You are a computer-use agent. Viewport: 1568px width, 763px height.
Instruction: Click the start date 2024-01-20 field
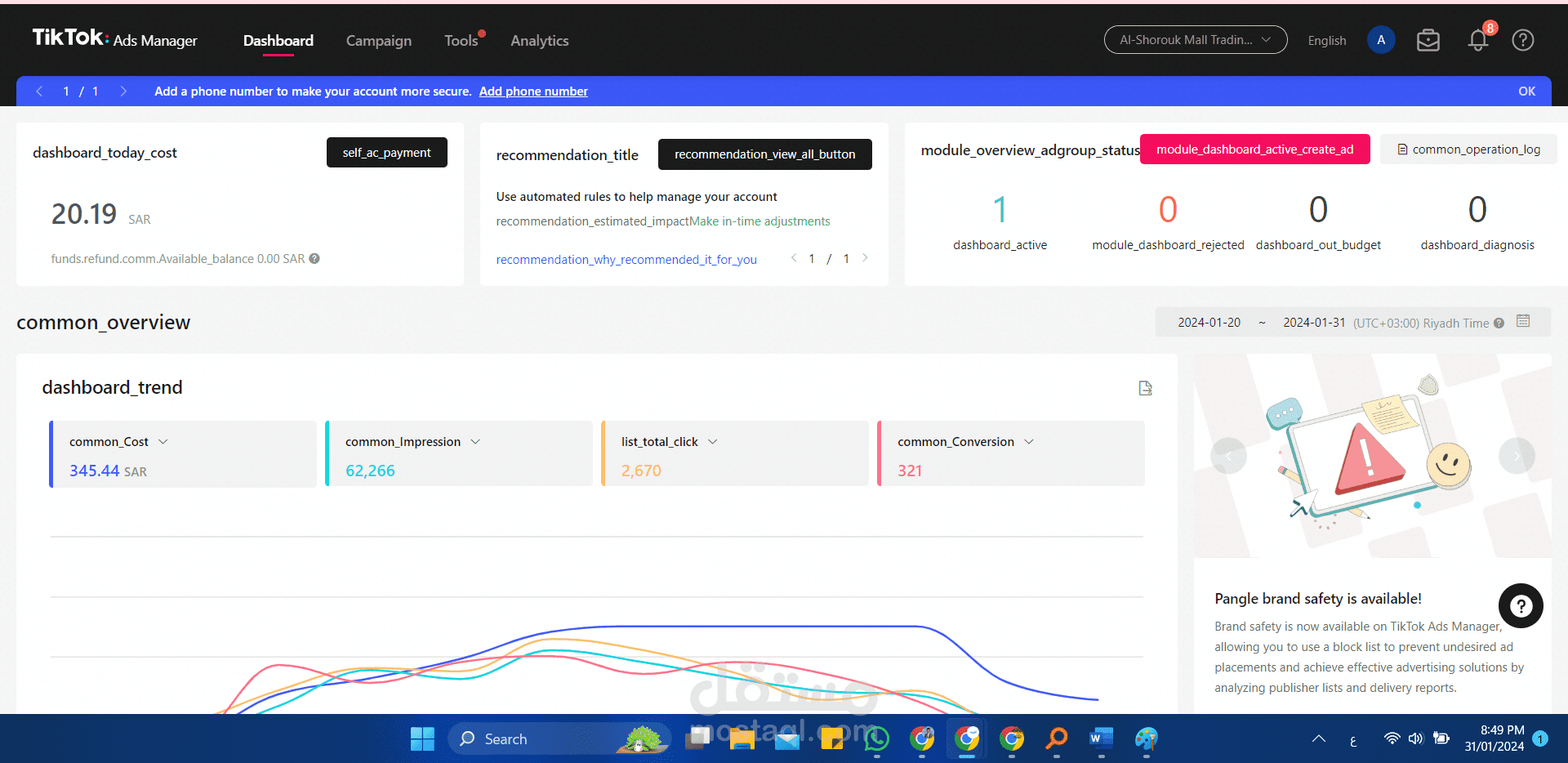[x=1209, y=323]
